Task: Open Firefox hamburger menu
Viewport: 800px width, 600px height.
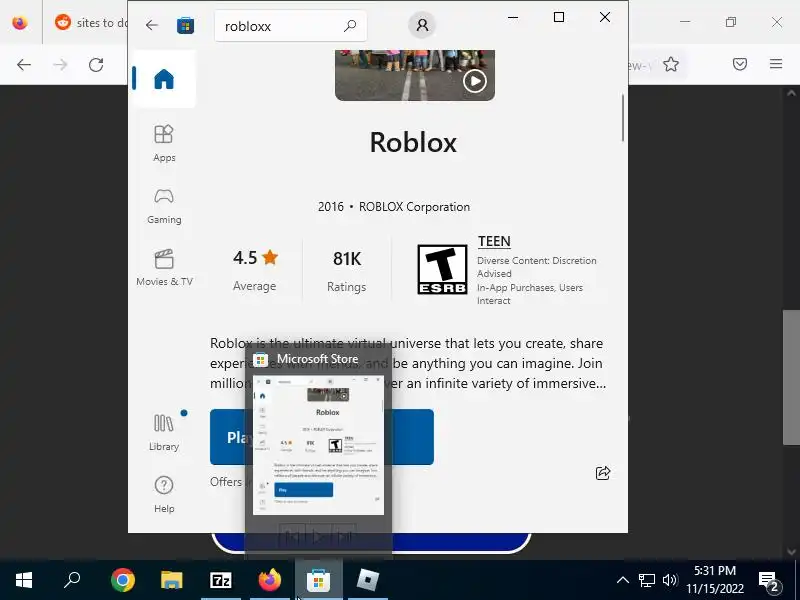Action: click(776, 64)
